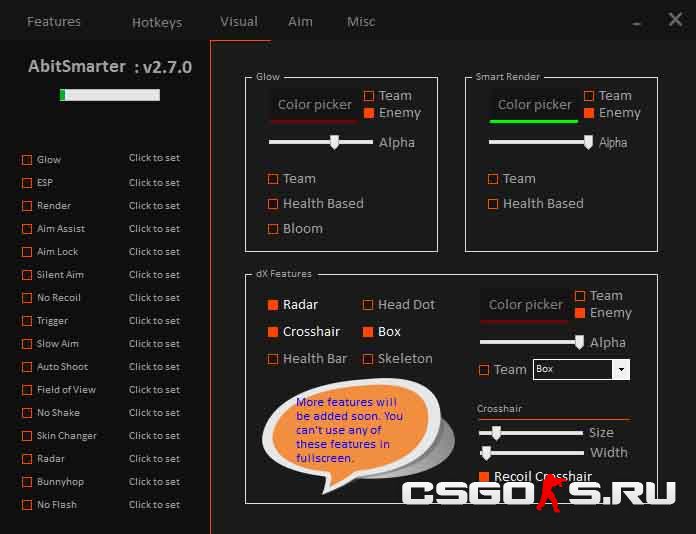Enable the Skeleton checkbox
The image size is (696, 534).
368,359
